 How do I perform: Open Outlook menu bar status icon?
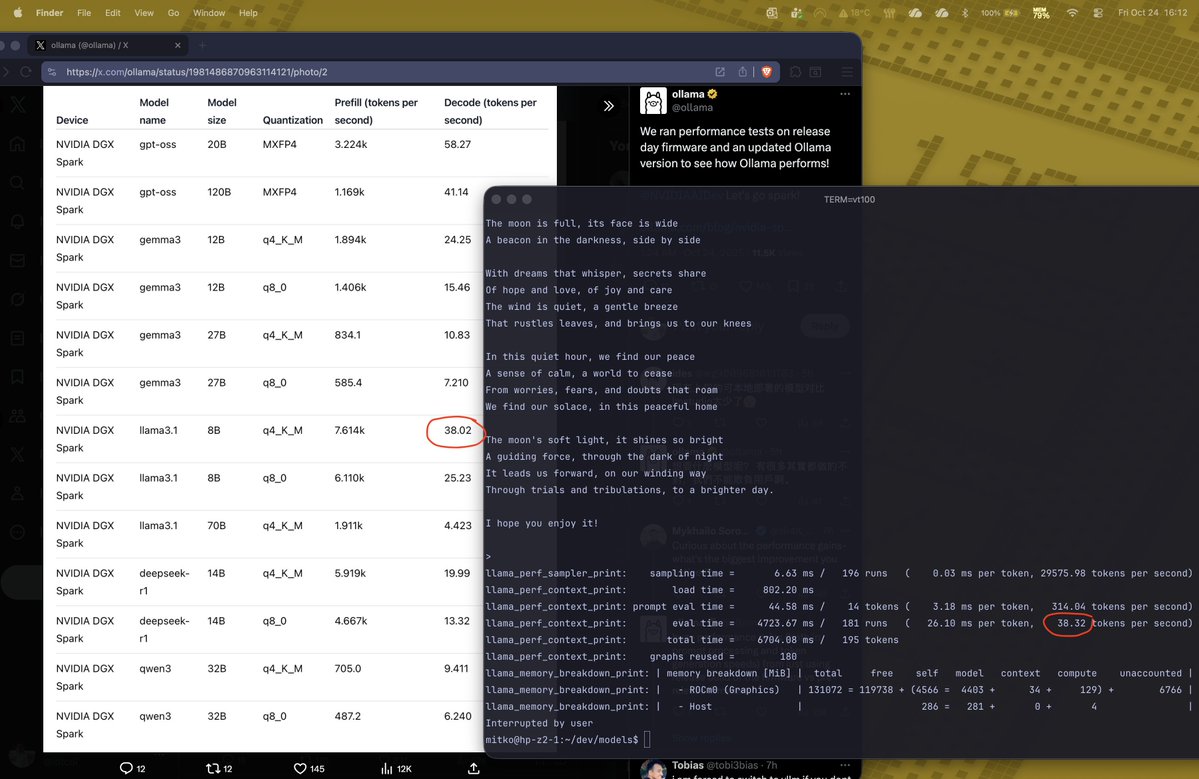pos(772,13)
